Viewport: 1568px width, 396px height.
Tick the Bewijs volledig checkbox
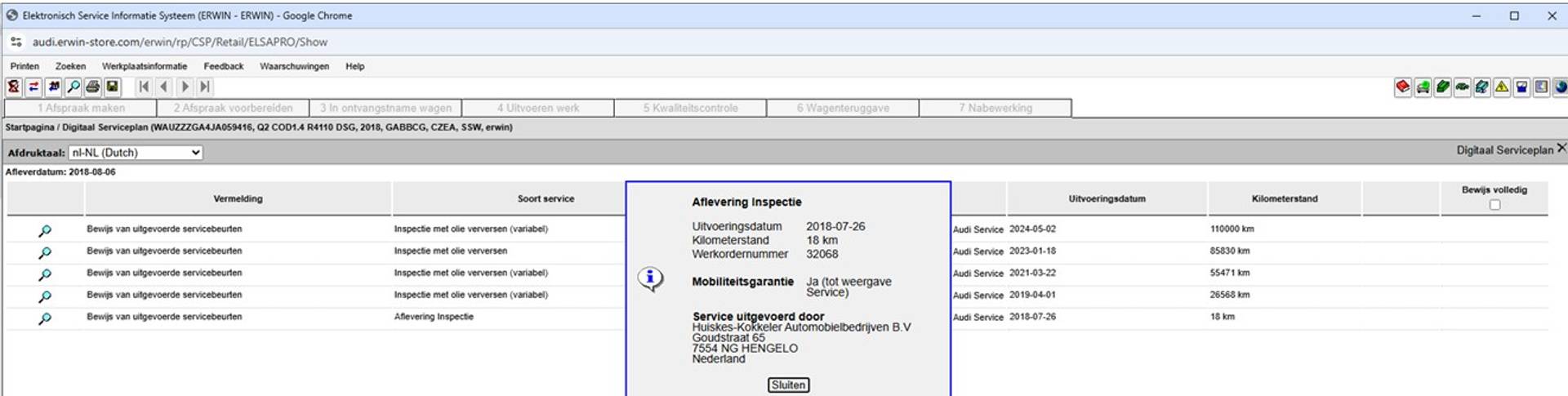(x=1494, y=205)
